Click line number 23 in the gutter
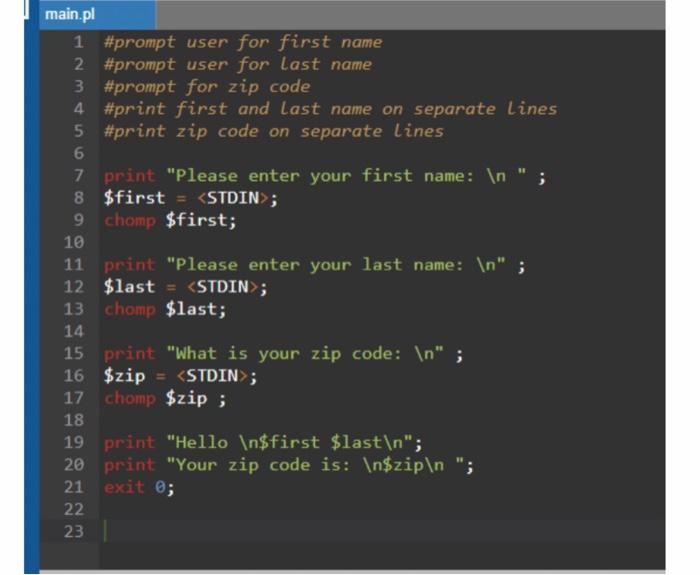Screen dimensions: 700x575 [74, 531]
